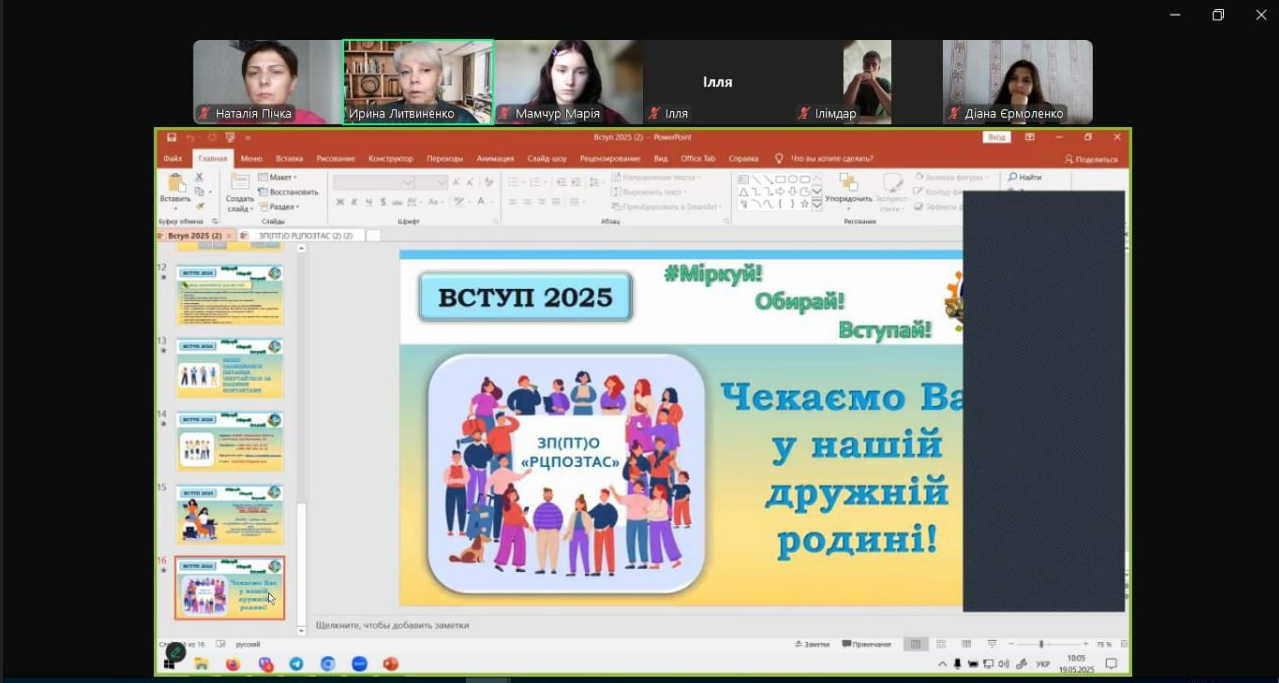The height and width of the screenshot is (683, 1279).
Task: Open the Макет layout dropdown
Action: point(278,177)
